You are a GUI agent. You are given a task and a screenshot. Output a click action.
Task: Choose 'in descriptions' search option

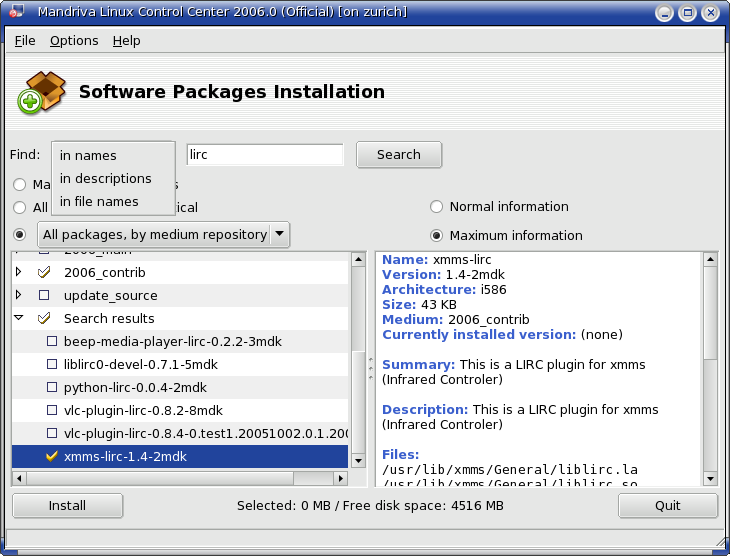pos(113,178)
